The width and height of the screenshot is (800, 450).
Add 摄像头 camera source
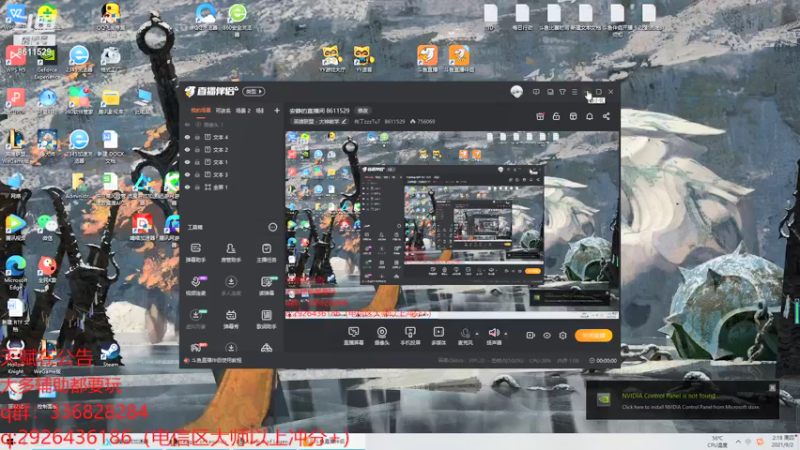coord(382,336)
